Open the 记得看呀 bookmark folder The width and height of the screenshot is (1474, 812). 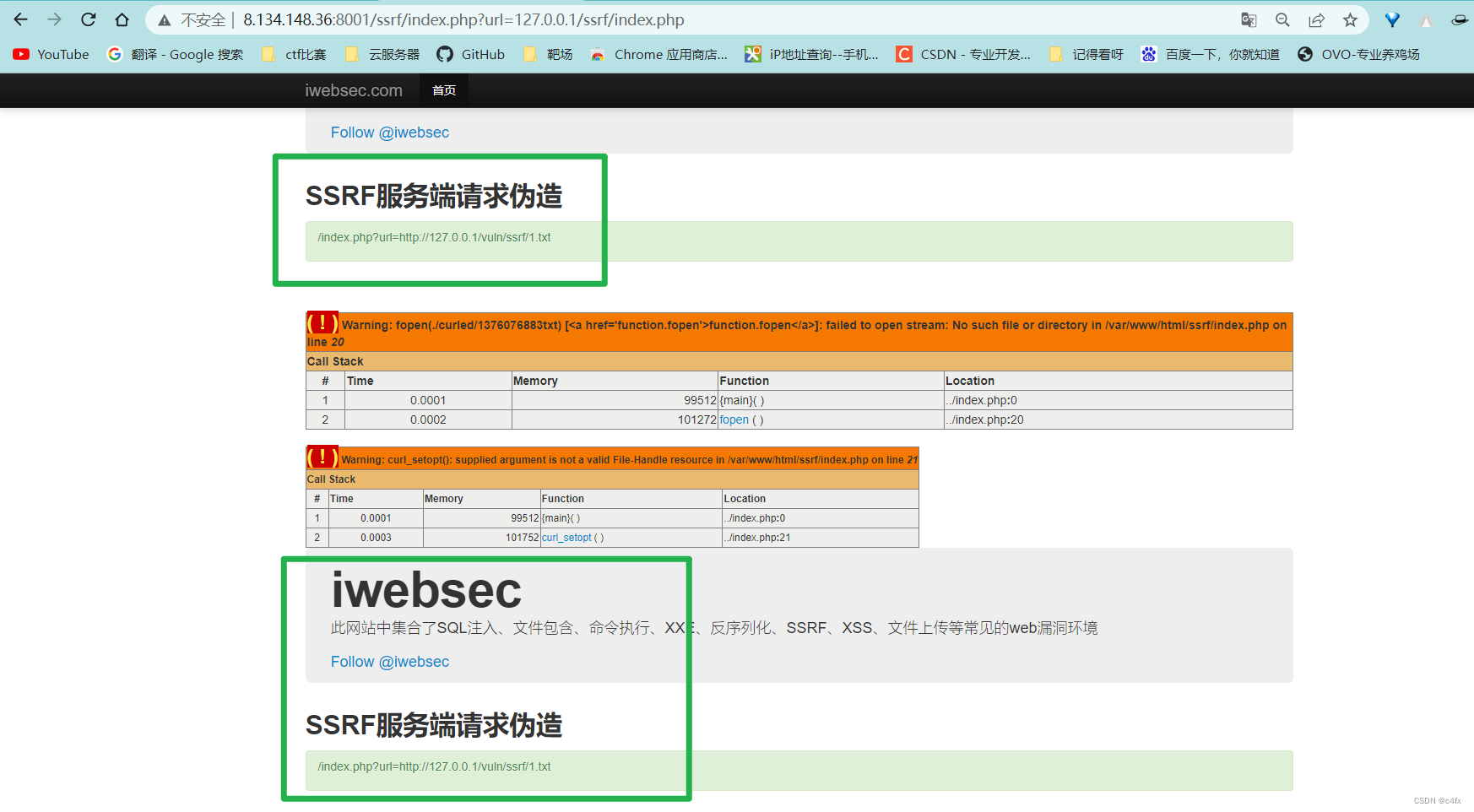pos(1087,55)
